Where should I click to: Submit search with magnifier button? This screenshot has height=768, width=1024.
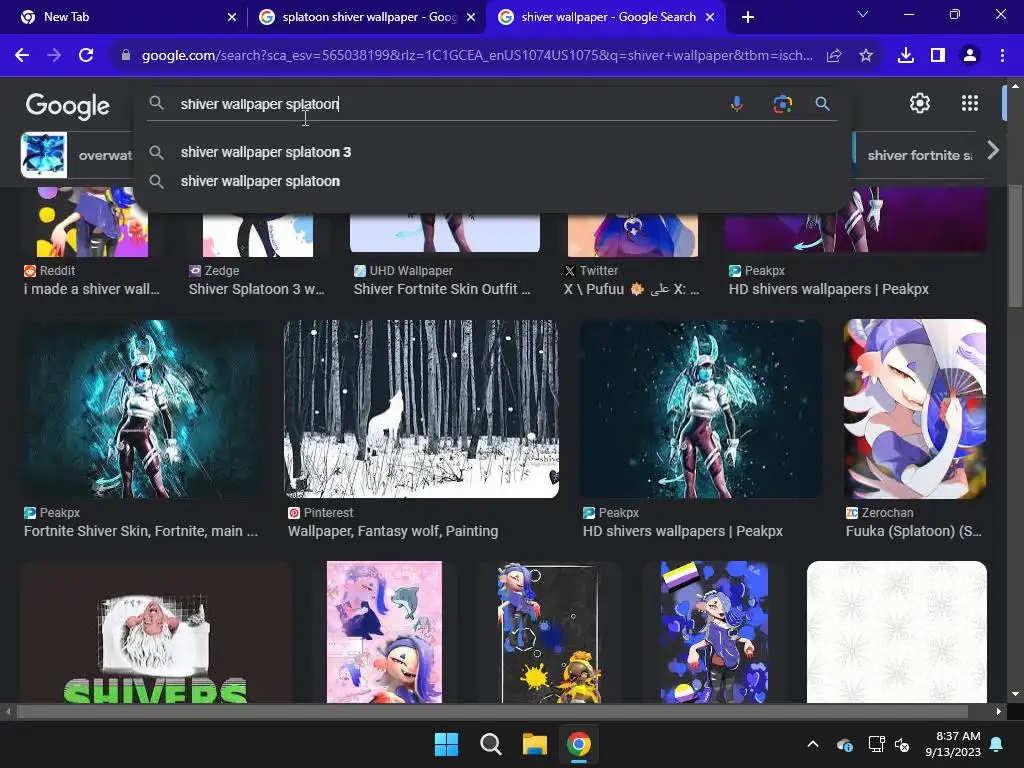(822, 104)
